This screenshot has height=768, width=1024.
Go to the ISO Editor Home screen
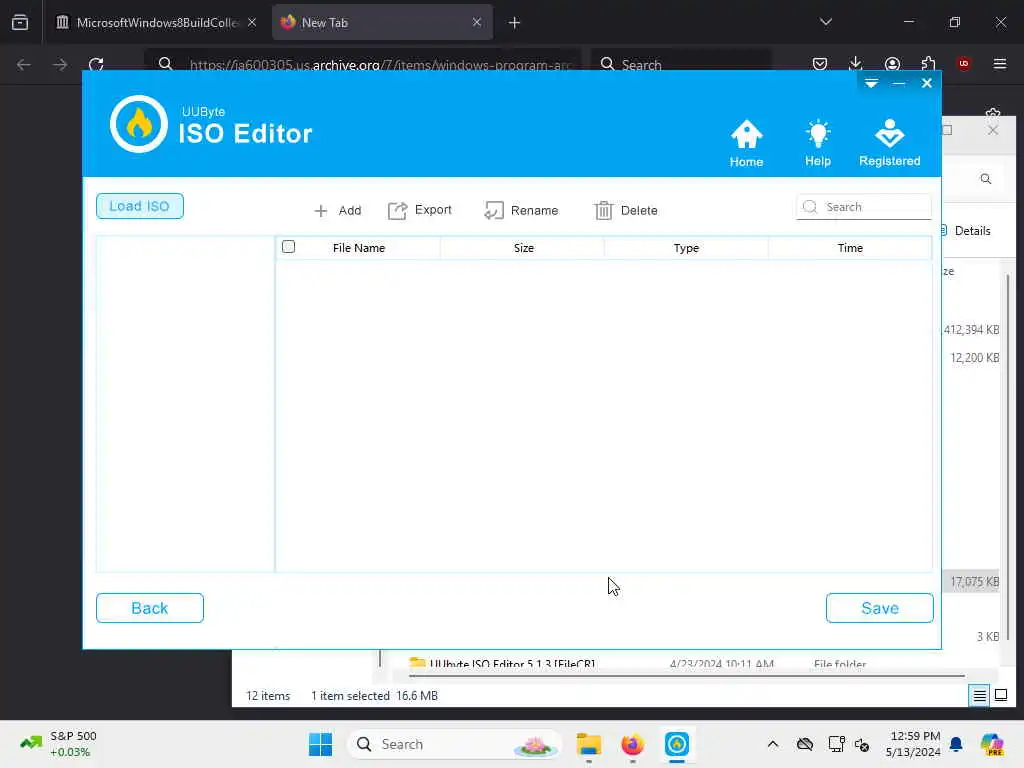[x=746, y=144]
